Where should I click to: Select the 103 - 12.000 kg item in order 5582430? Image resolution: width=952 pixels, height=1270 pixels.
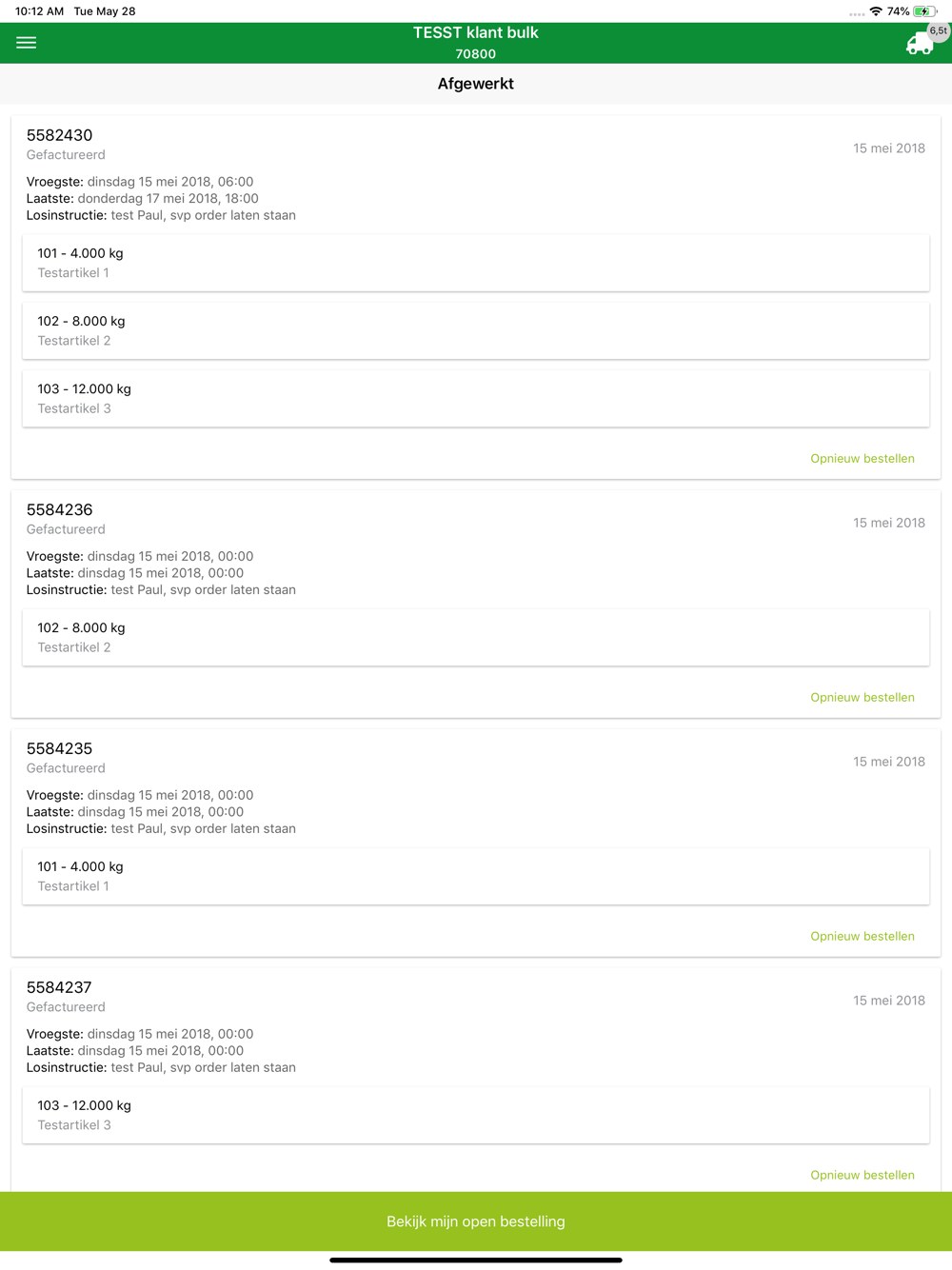coord(476,398)
